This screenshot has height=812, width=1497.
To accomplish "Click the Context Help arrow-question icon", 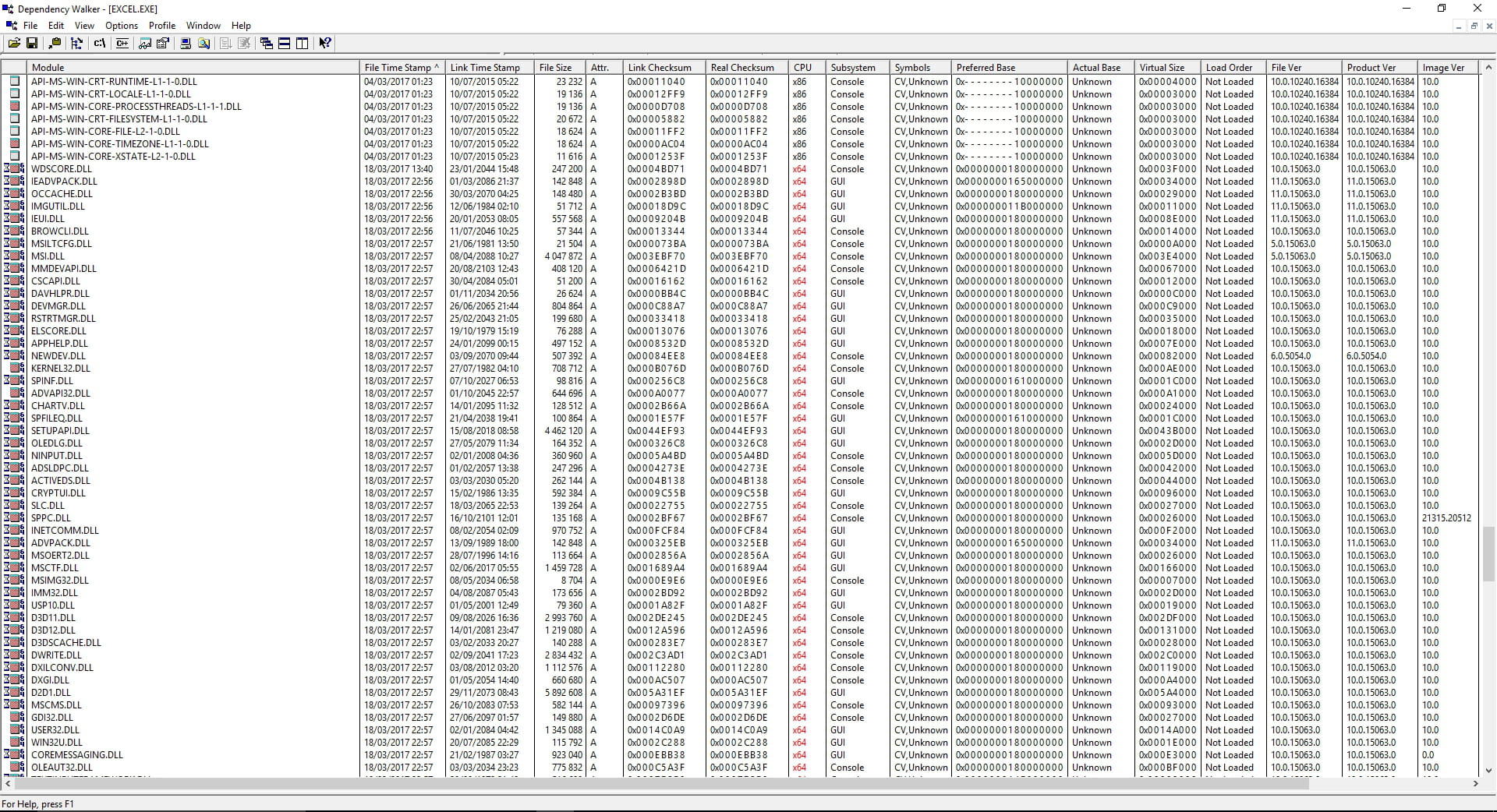I will click(325, 44).
